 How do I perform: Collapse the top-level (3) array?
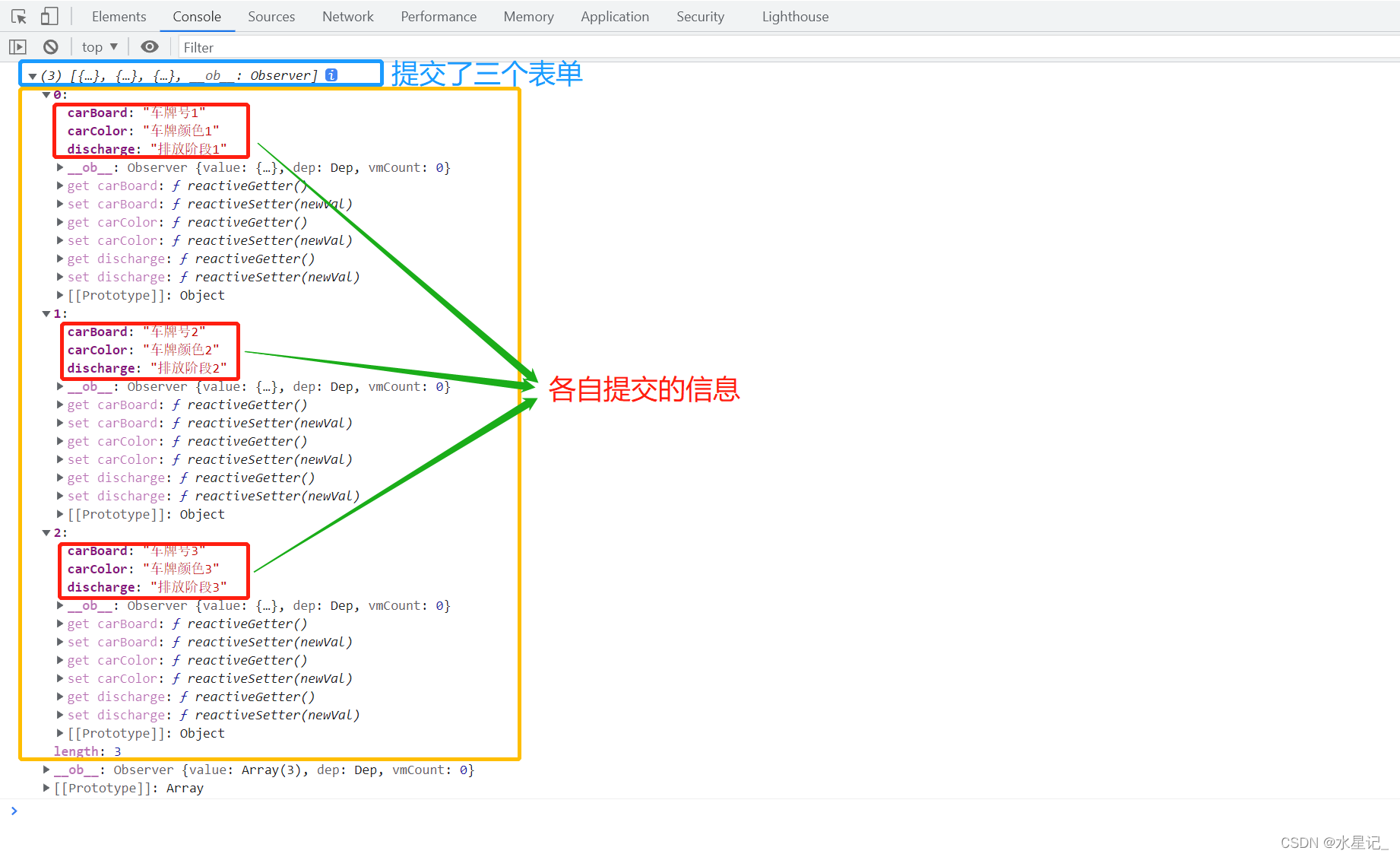tap(32, 75)
